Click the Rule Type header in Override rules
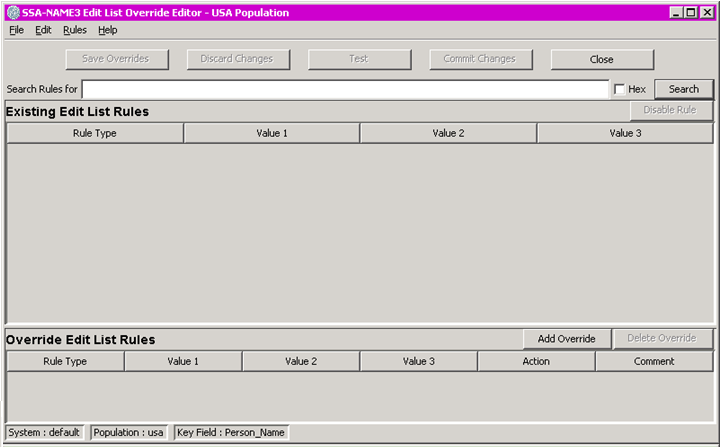The height and width of the screenshot is (448, 724). point(65,361)
